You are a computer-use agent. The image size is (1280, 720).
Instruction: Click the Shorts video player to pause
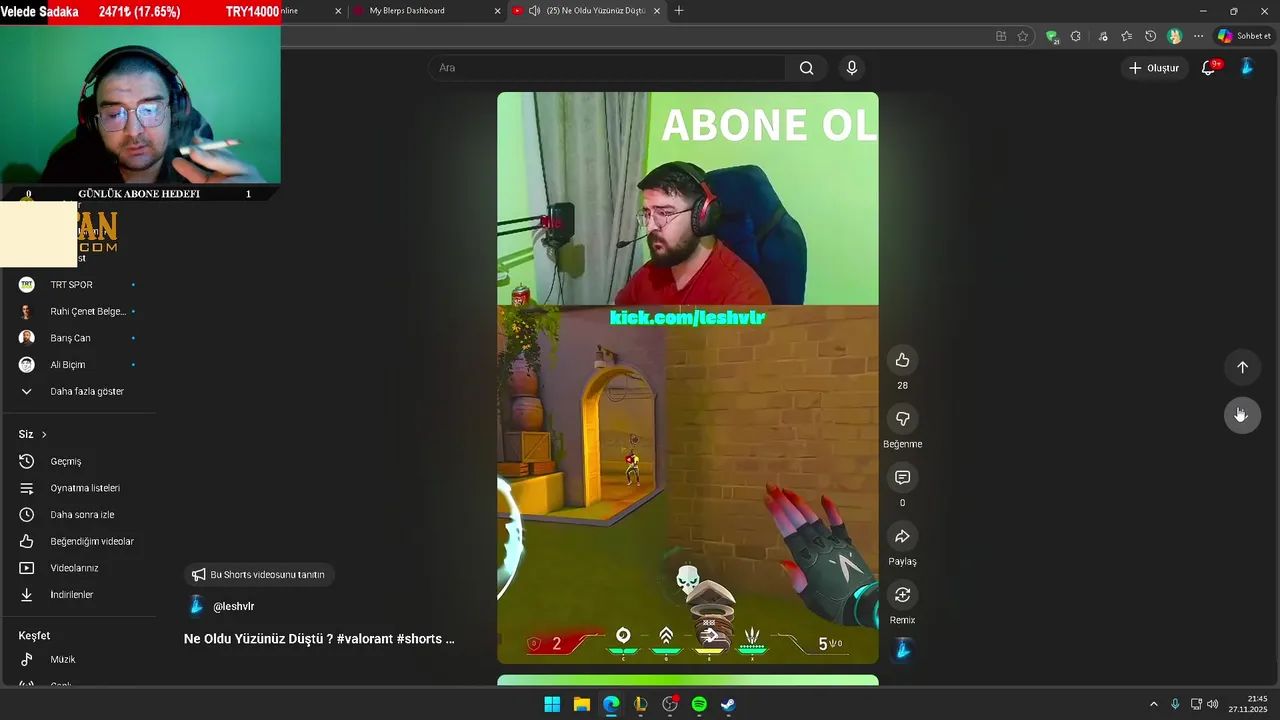pos(688,378)
